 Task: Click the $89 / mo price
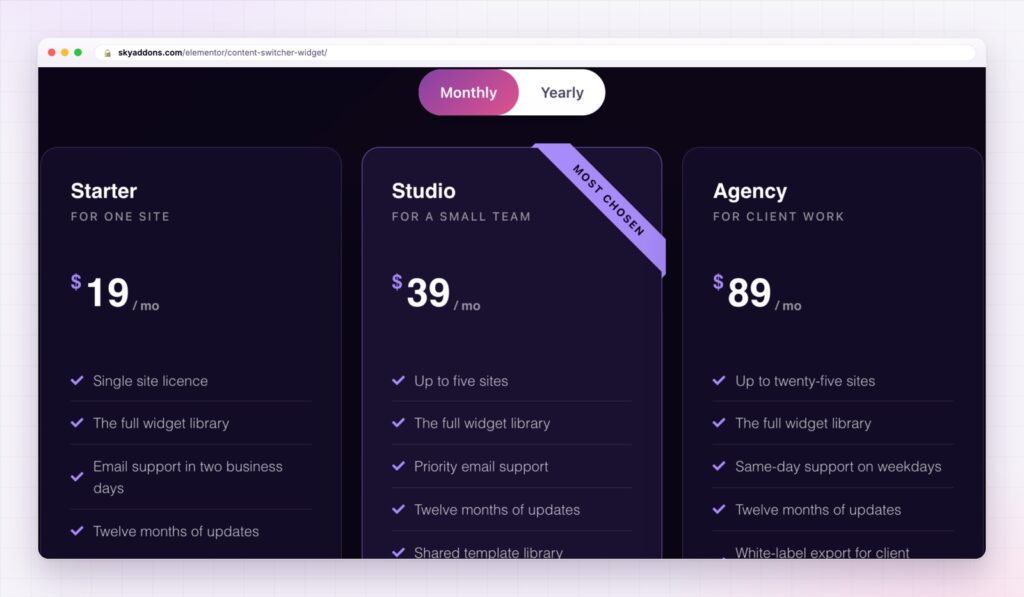coord(757,293)
